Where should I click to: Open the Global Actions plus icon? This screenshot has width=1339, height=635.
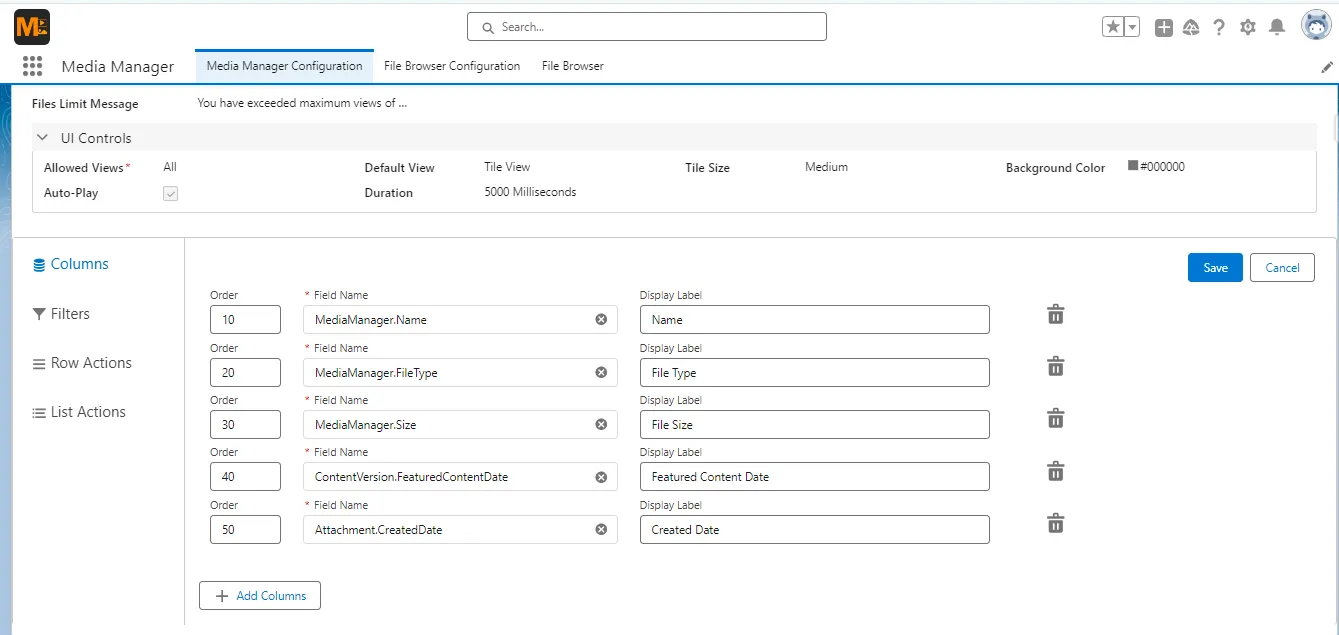tap(1163, 27)
